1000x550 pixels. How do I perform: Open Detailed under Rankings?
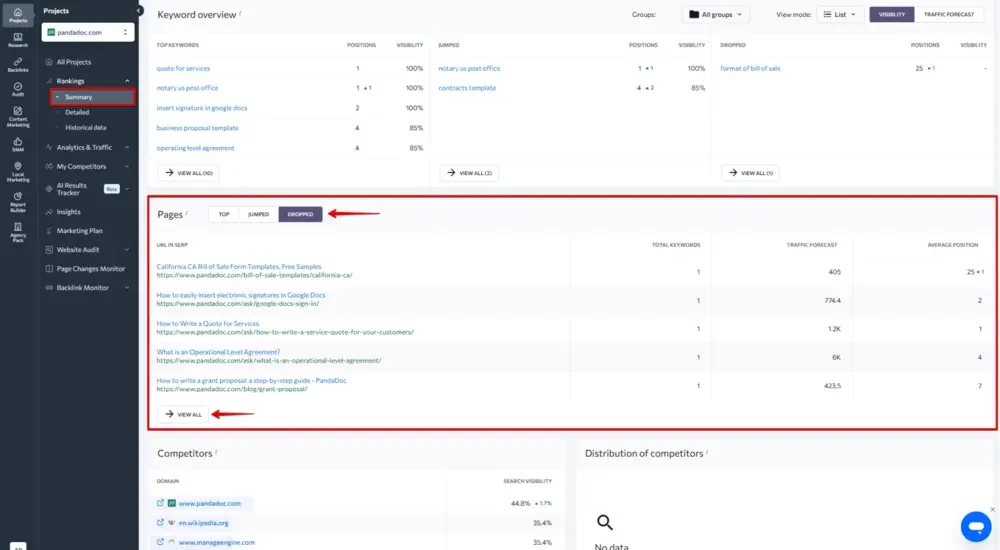77,112
